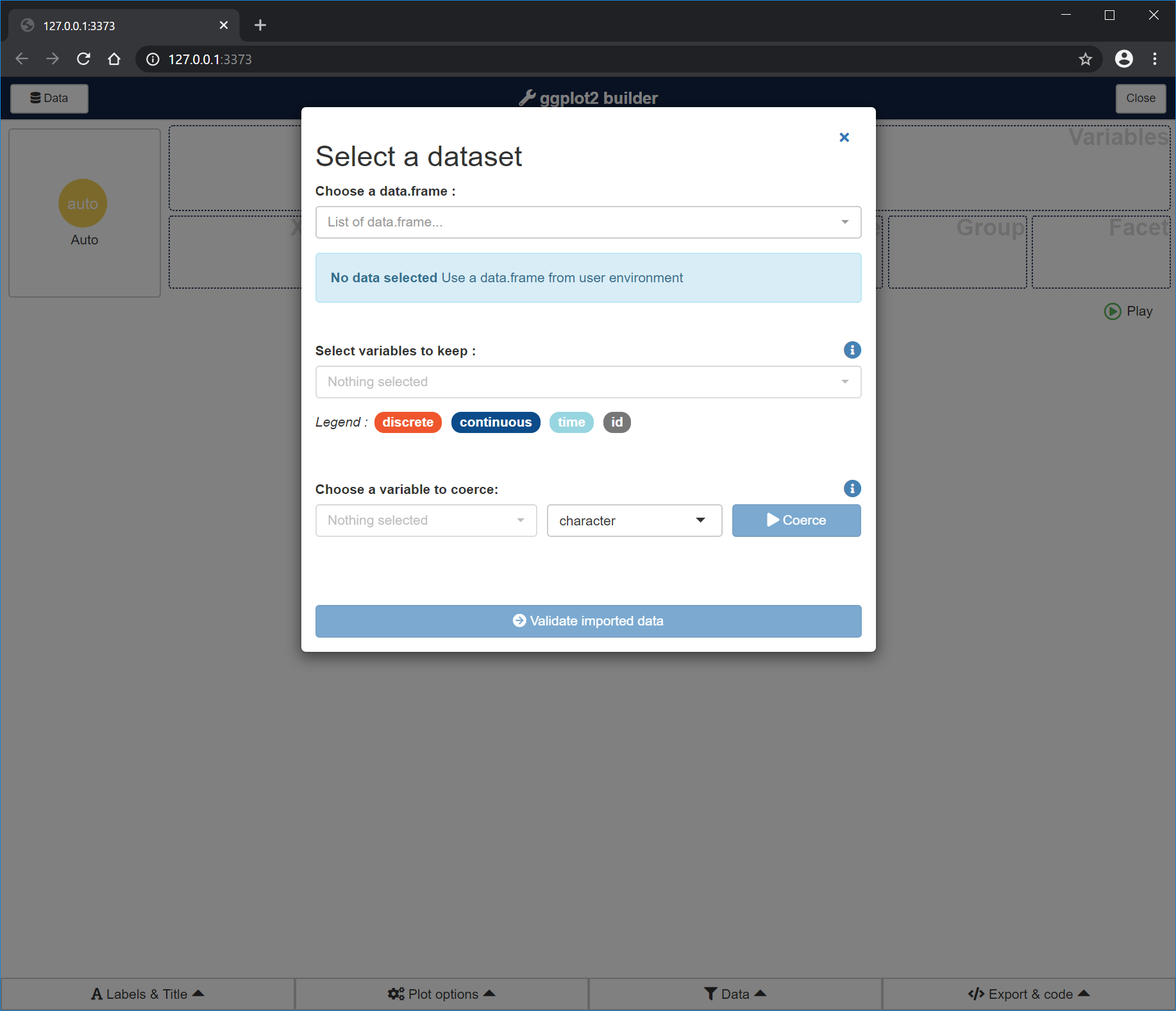Open a new browser tab
Viewport: 1176px width, 1011px height.
[x=260, y=25]
